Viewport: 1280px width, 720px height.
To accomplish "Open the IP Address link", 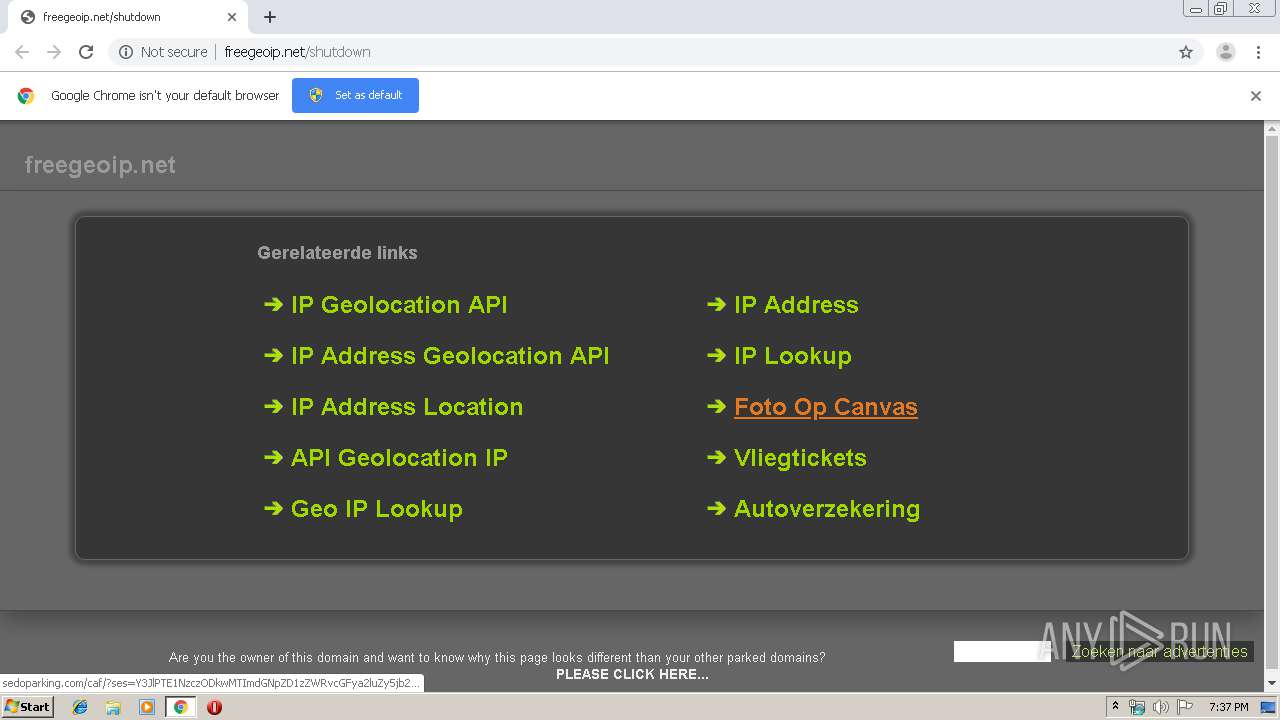I will (x=796, y=305).
